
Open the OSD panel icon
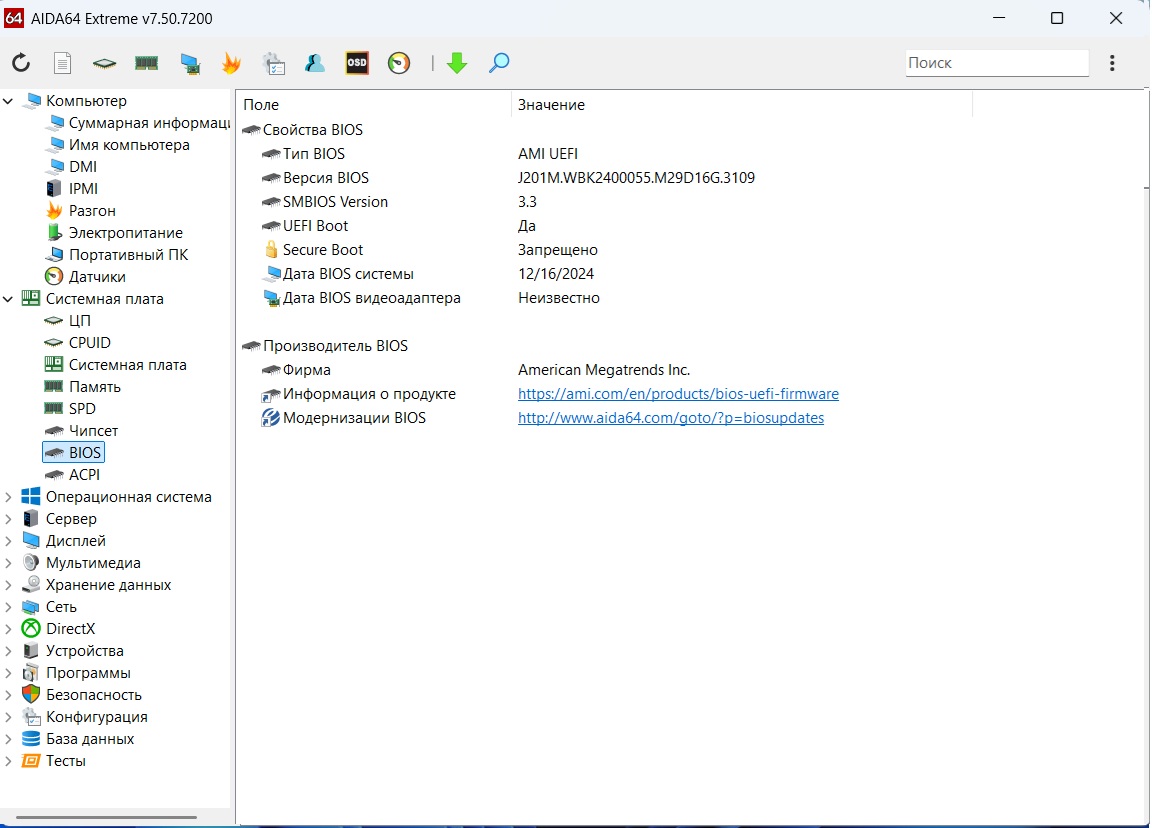coord(357,63)
